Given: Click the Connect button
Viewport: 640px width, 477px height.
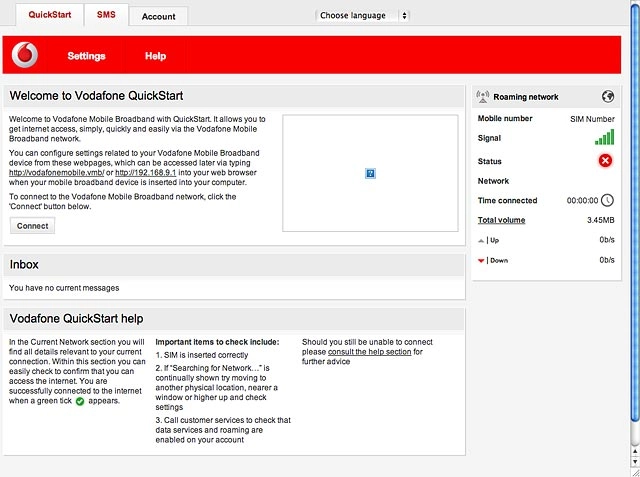Looking at the screenshot, I should click(32, 226).
